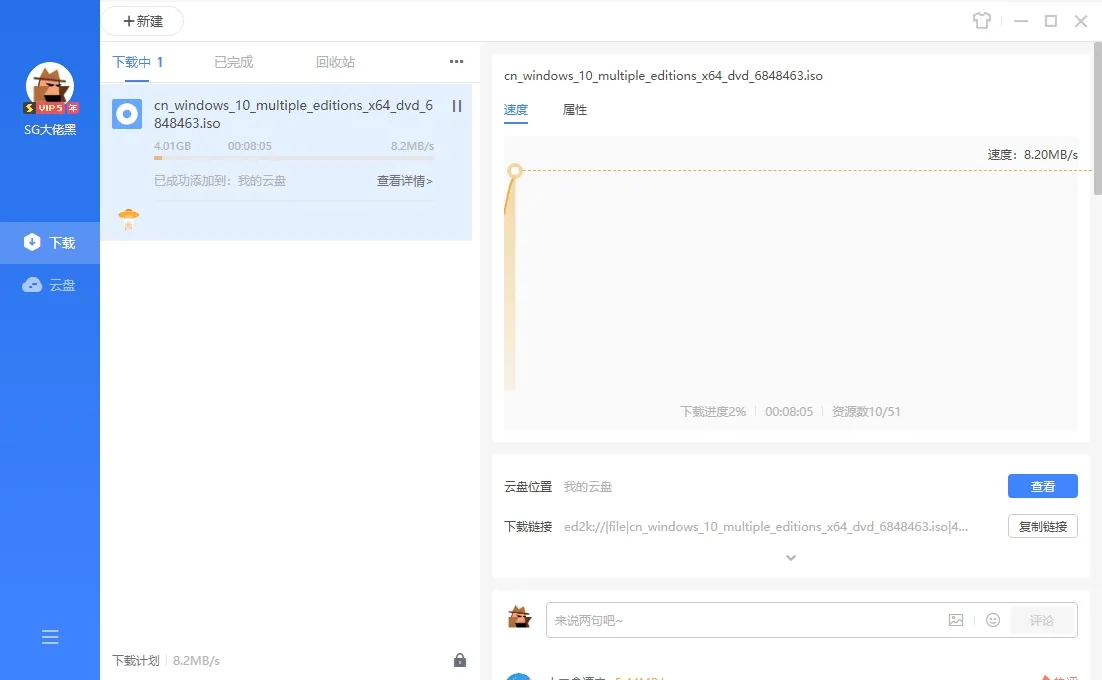Screen dimensions: 1102x680
Task: Click the 下载计划 label at the bottom
Action: 136,660
